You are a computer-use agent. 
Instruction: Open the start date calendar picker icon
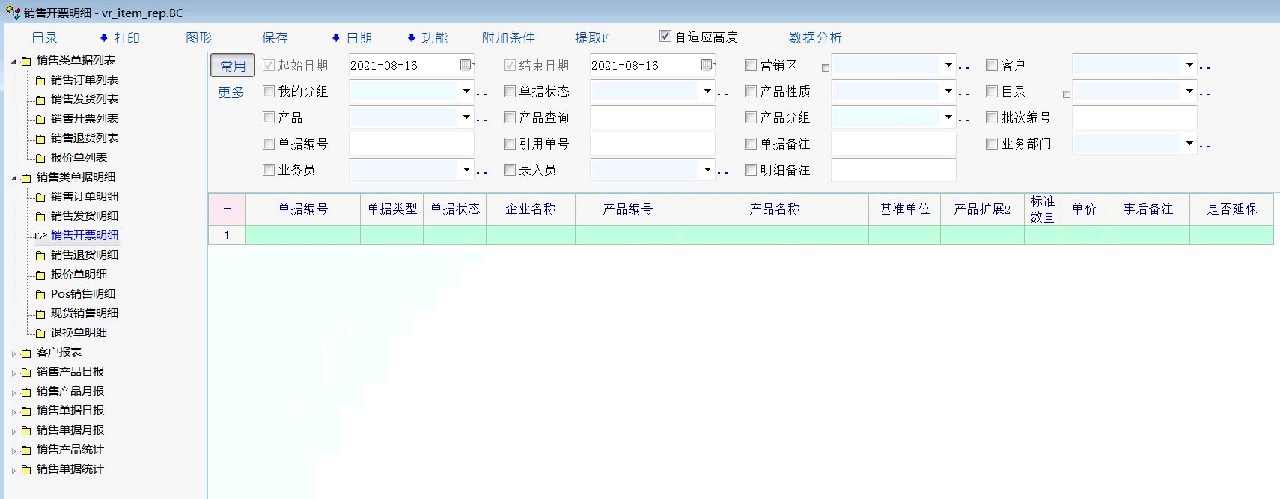465,65
